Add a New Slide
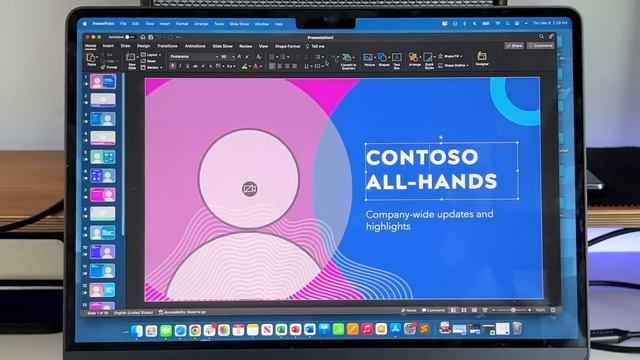This screenshot has height=360, width=640. pyautogui.click(x=131, y=60)
